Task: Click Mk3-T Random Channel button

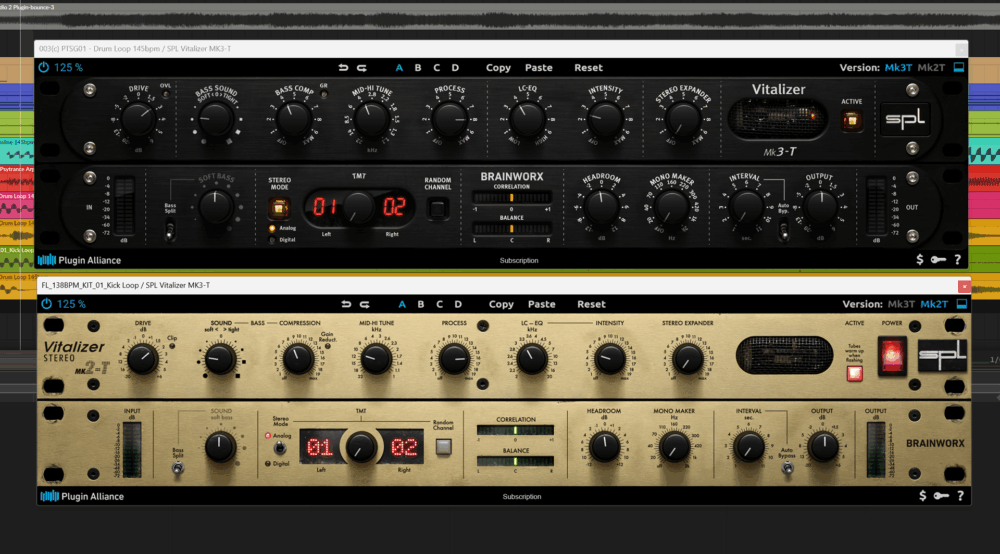Action: point(438,208)
